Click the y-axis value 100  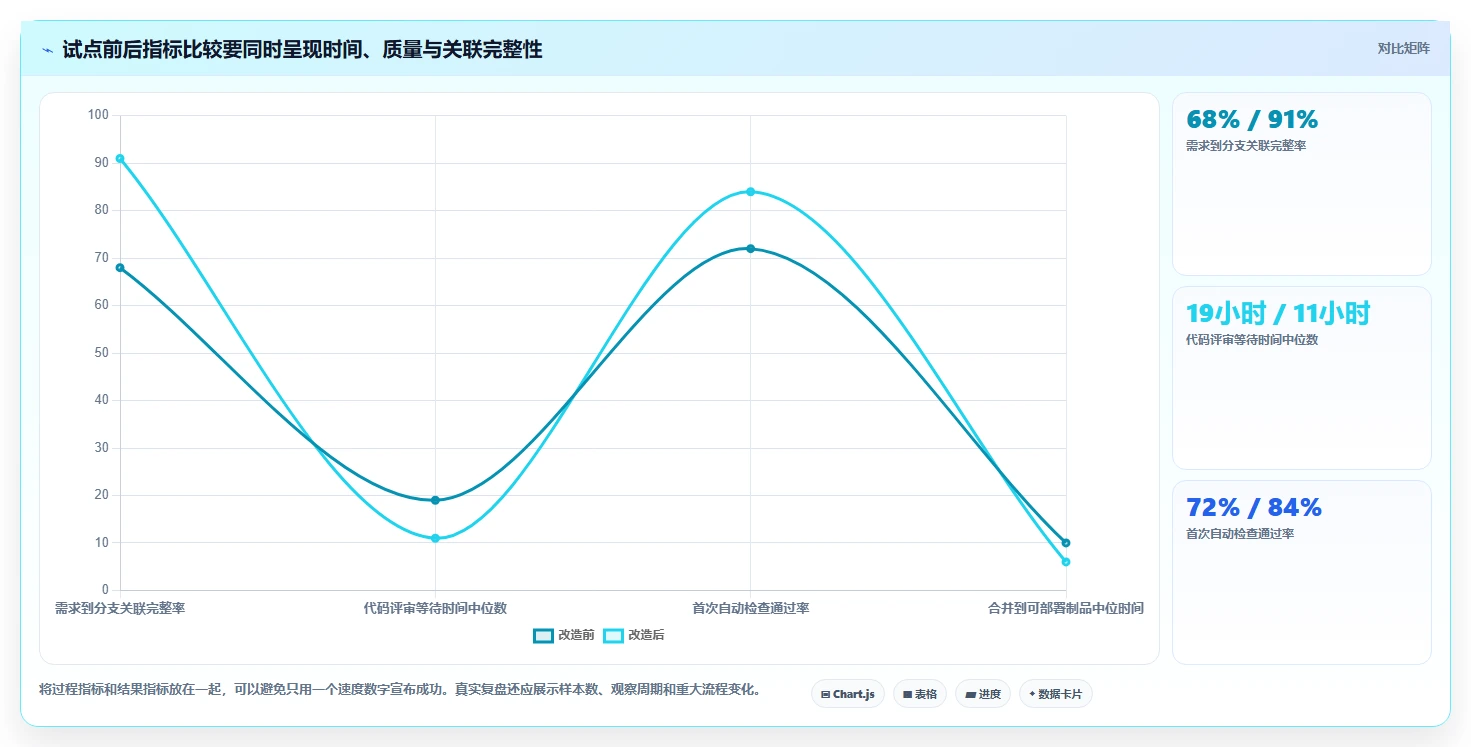click(98, 115)
